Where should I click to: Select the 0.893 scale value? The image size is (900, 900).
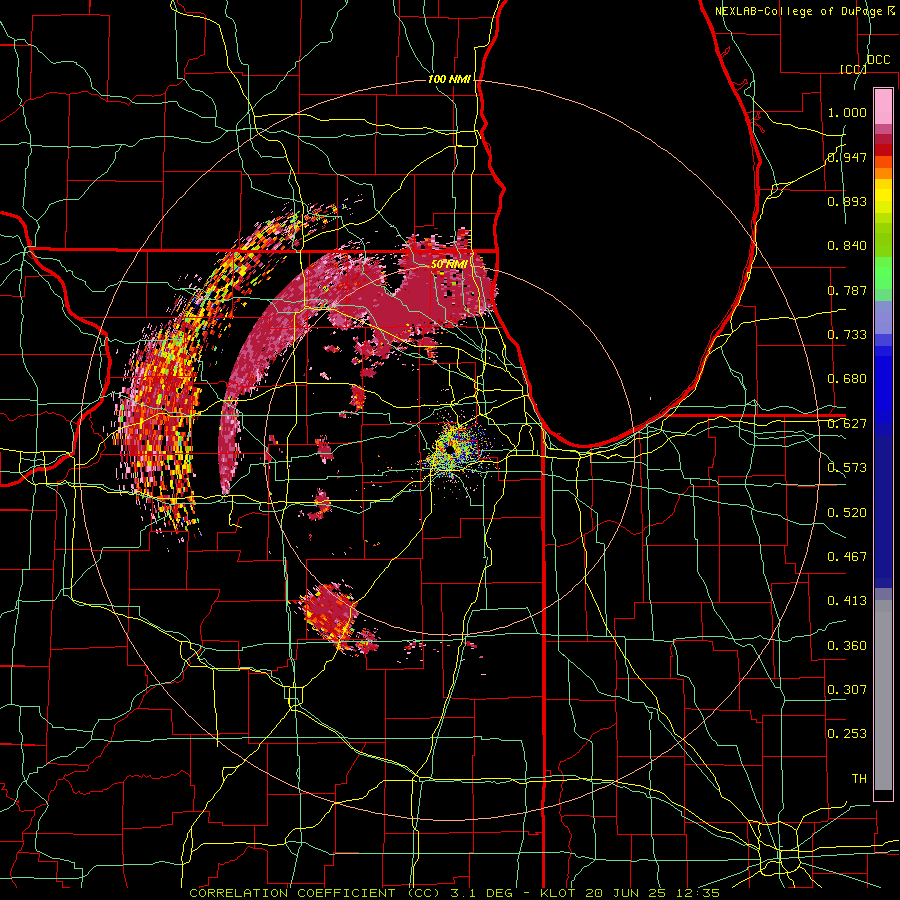pyautogui.click(x=847, y=201)
